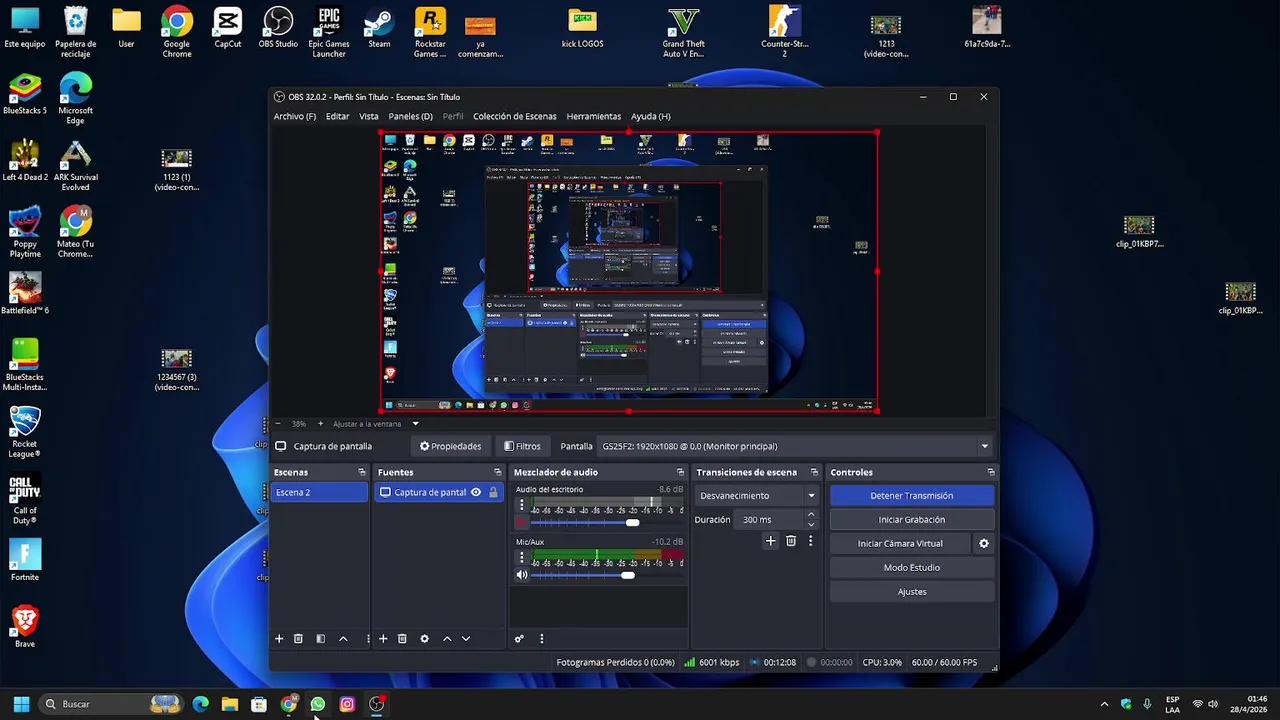Open Audio del escritorio options dots
Image resolution: width=1280 pixels, height=720 pixels.
pyautogui.click(x=521, y=505)
